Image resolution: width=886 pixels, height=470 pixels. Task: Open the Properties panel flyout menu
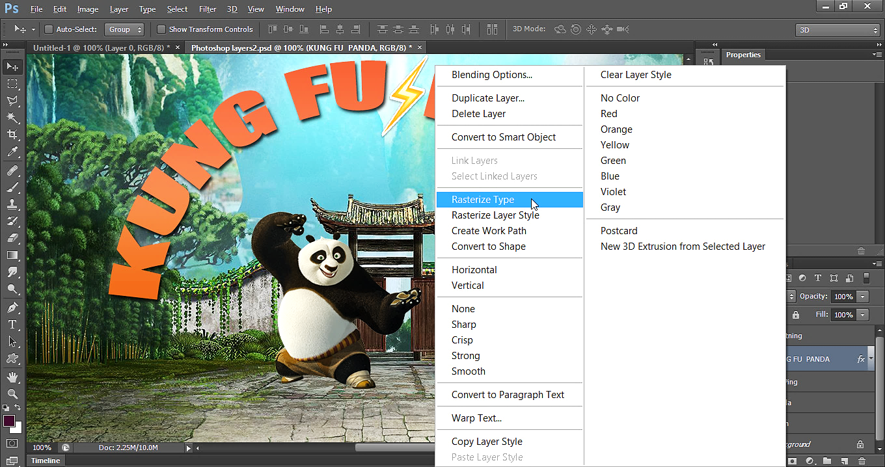click(x=876, y=55)
